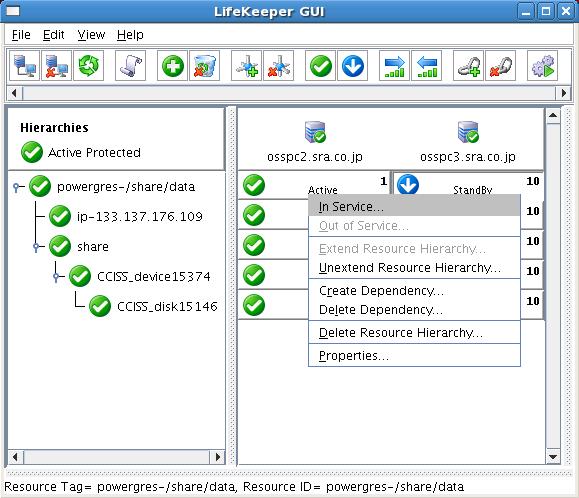Choose Unextend Resource Hierarchy... from context menu
The width and height of the screenshot is (579, 498).
(x=414, y=267)
